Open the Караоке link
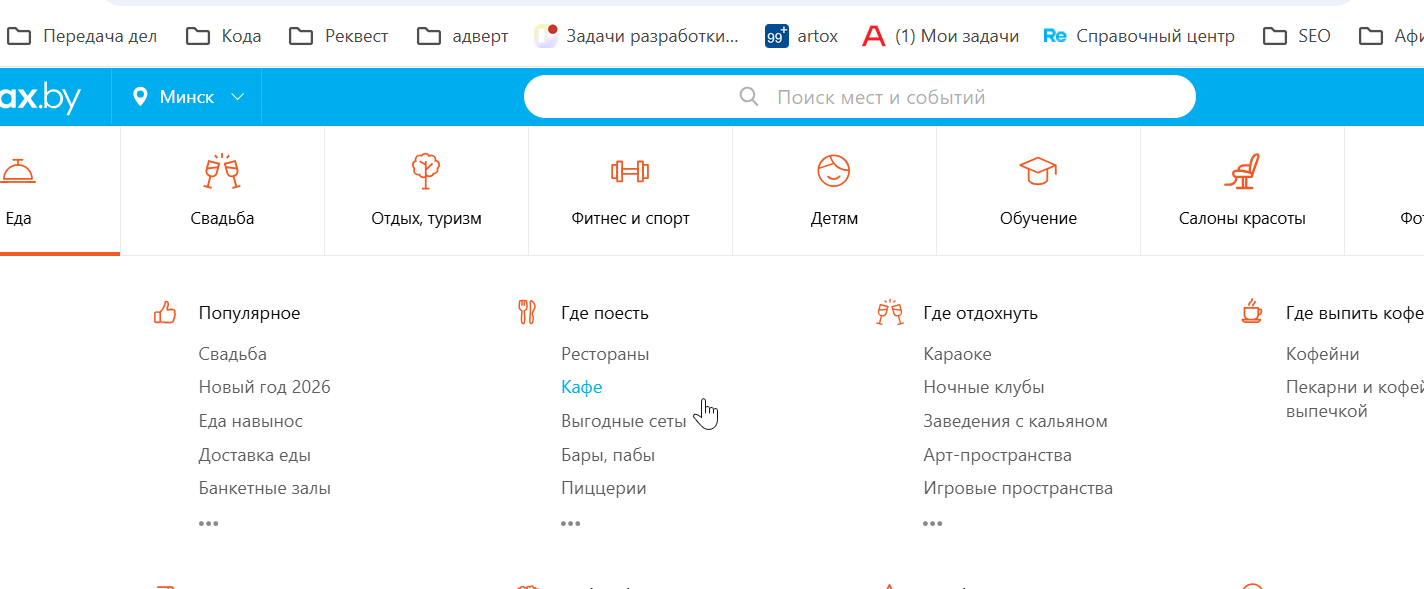Image resolution: width=1424 pixels, height=589 pixels. coord(957,354)
